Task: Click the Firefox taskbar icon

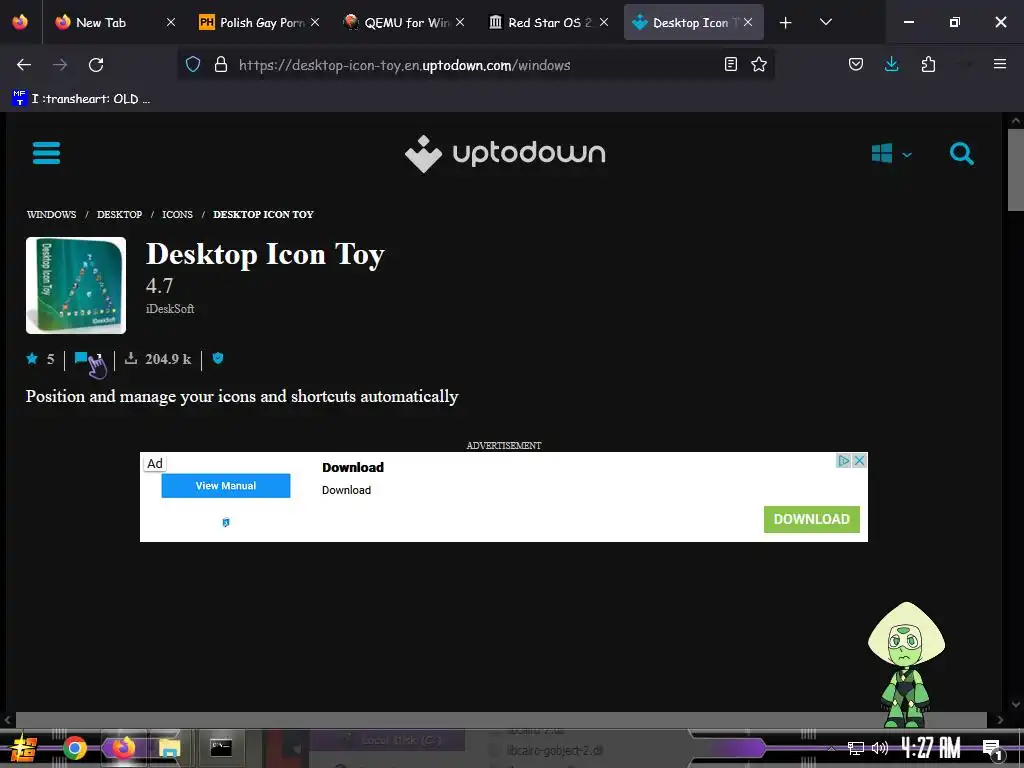Action: (123, 748)
